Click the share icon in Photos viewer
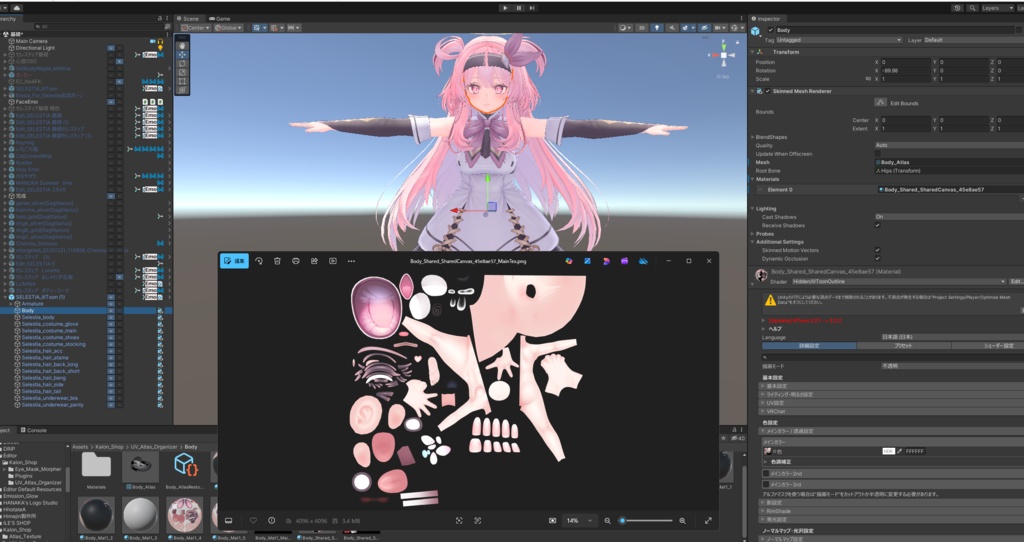Viewport: 1024px width, 542px height. click(x=314, y=261)
